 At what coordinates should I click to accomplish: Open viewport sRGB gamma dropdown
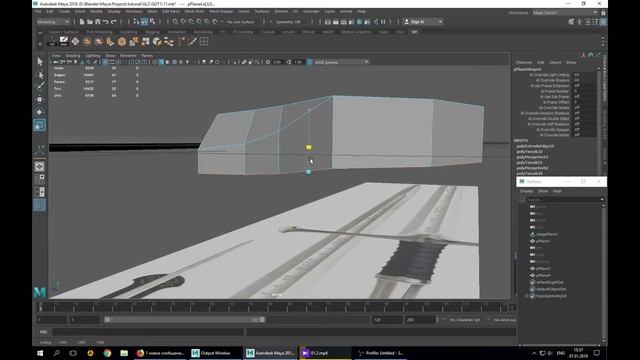341,62
